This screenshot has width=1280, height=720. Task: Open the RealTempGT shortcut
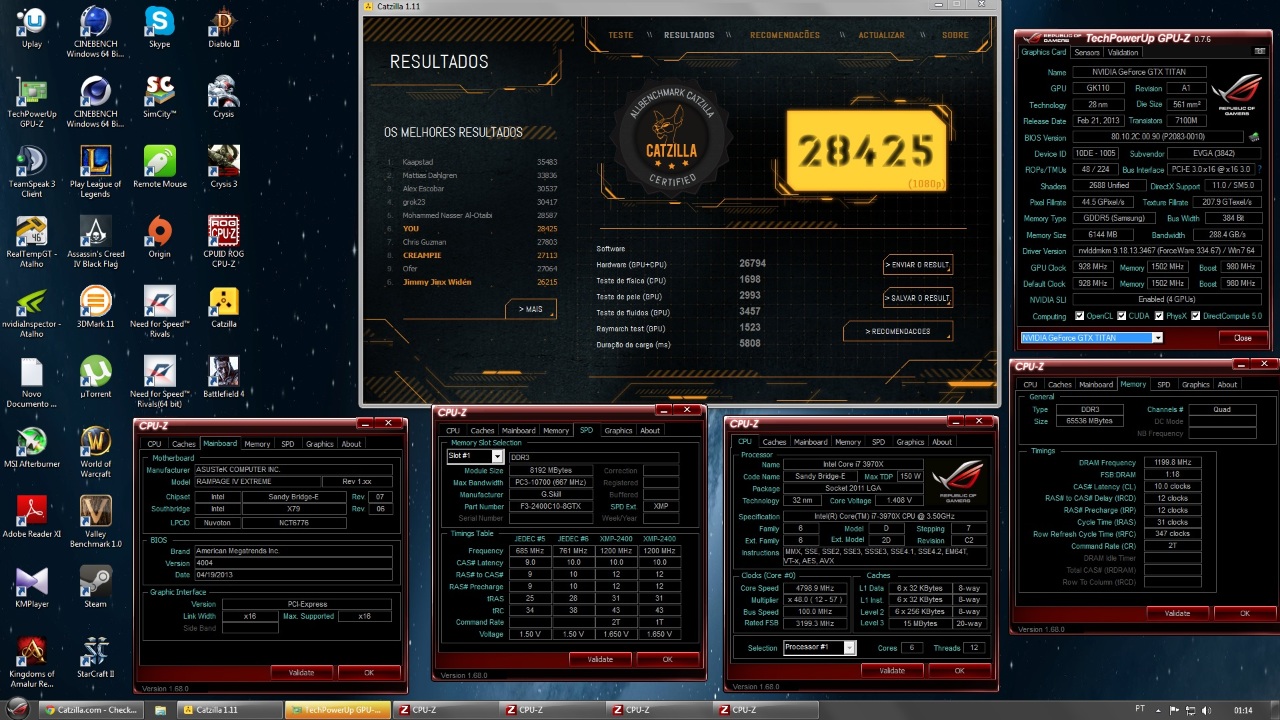tap(32, 242)
